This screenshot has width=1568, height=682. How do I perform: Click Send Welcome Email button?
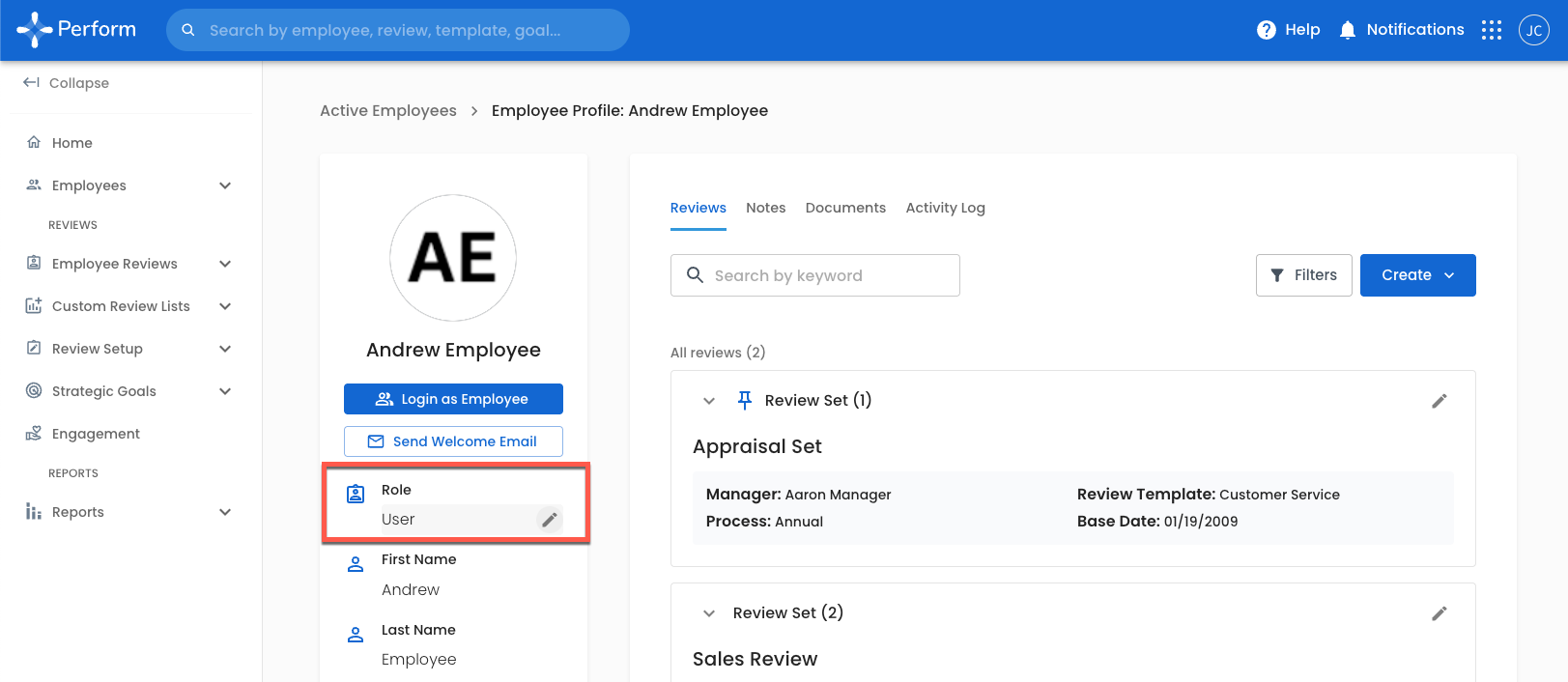coord(453,441)
